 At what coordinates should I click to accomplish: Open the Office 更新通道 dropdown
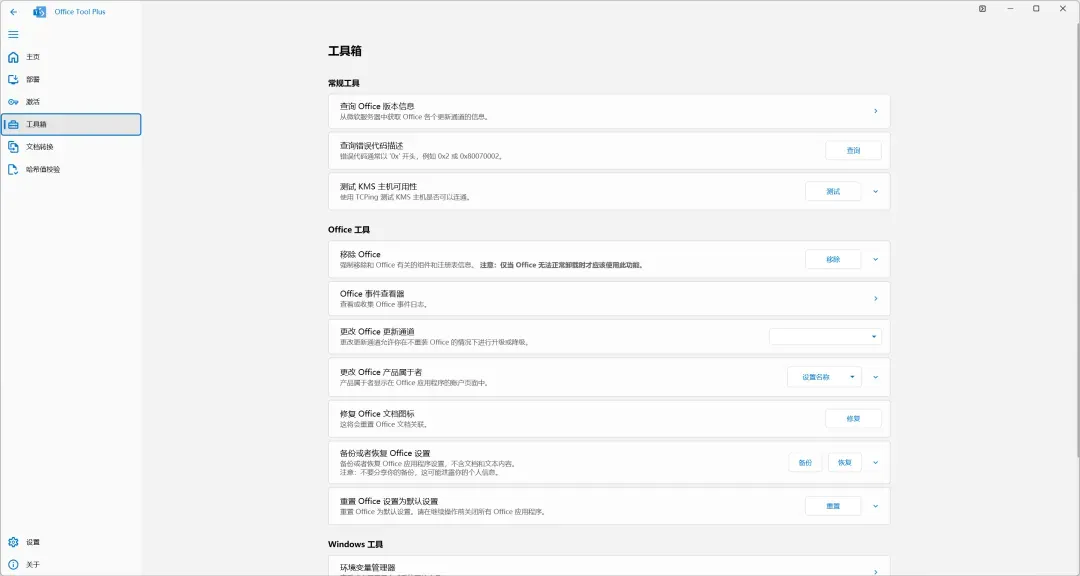pyautogui.click(x=825, y=336)
